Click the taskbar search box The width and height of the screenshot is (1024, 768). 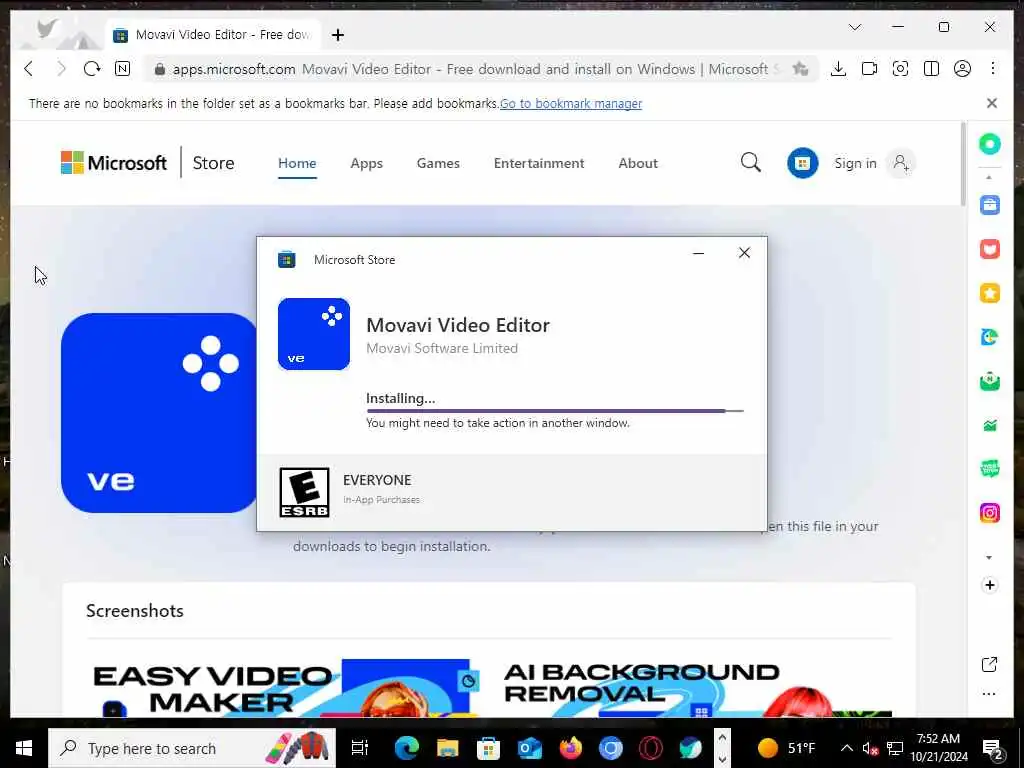192,748
